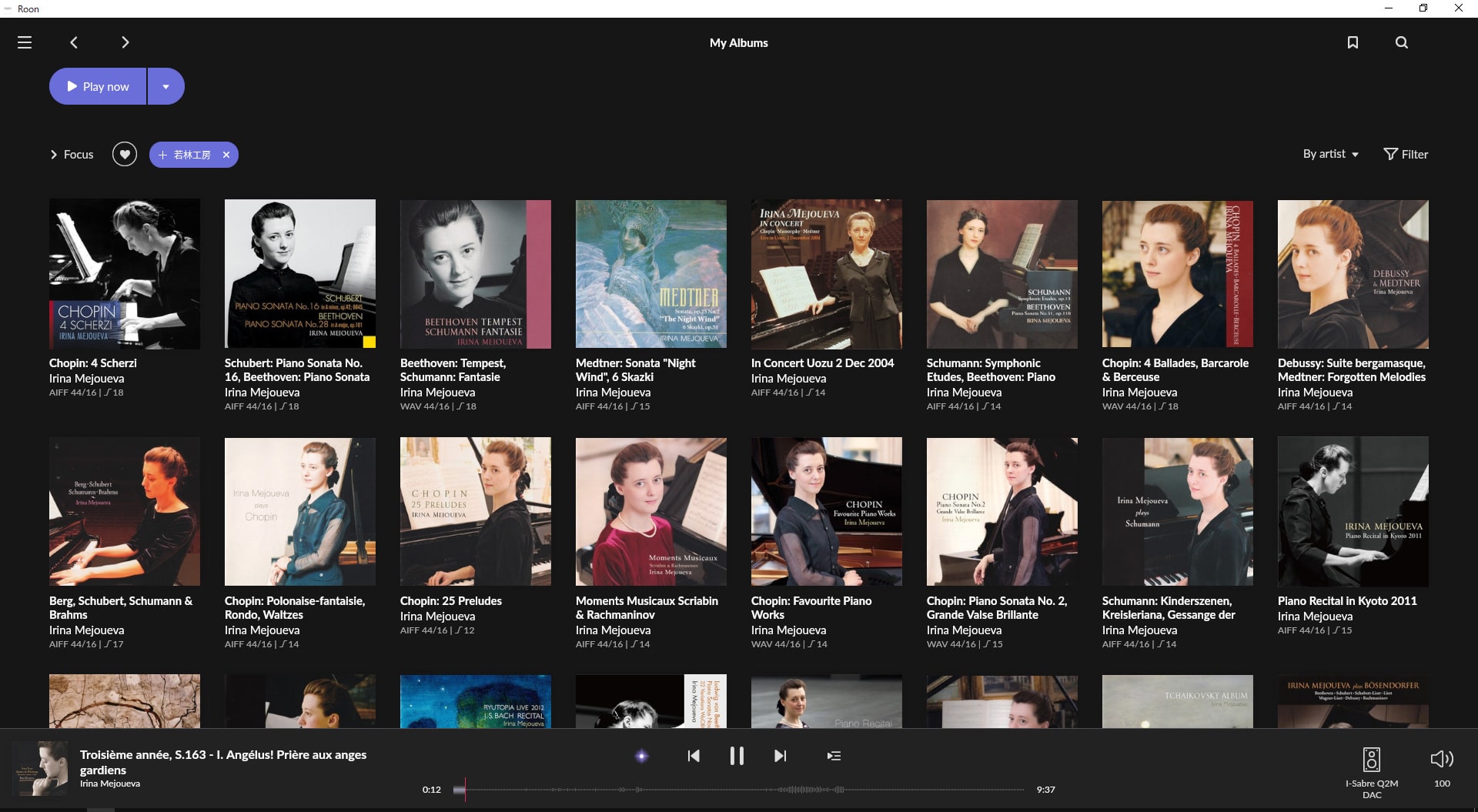The image size is (1478, 812).
Task: Remove the 若林工房 focus tag
Action: pyautogui.click(x=226, y=155)
